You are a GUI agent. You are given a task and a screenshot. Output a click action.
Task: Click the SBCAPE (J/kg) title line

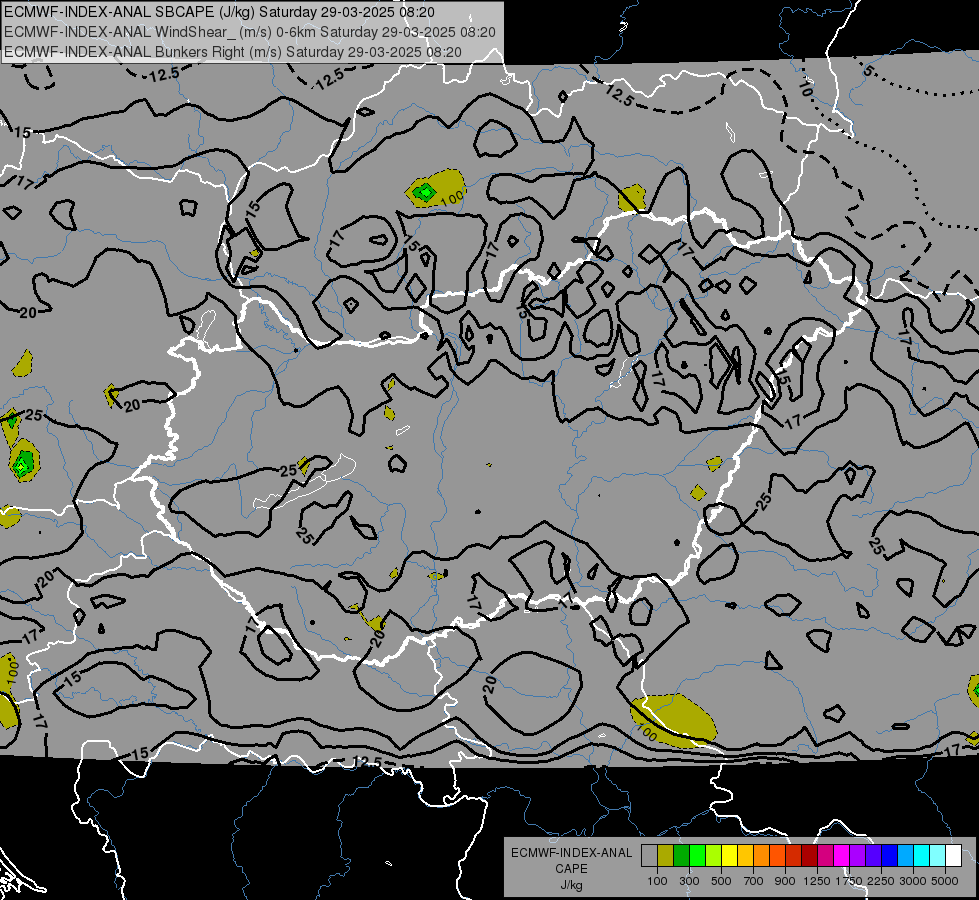[x=220, y=12]
